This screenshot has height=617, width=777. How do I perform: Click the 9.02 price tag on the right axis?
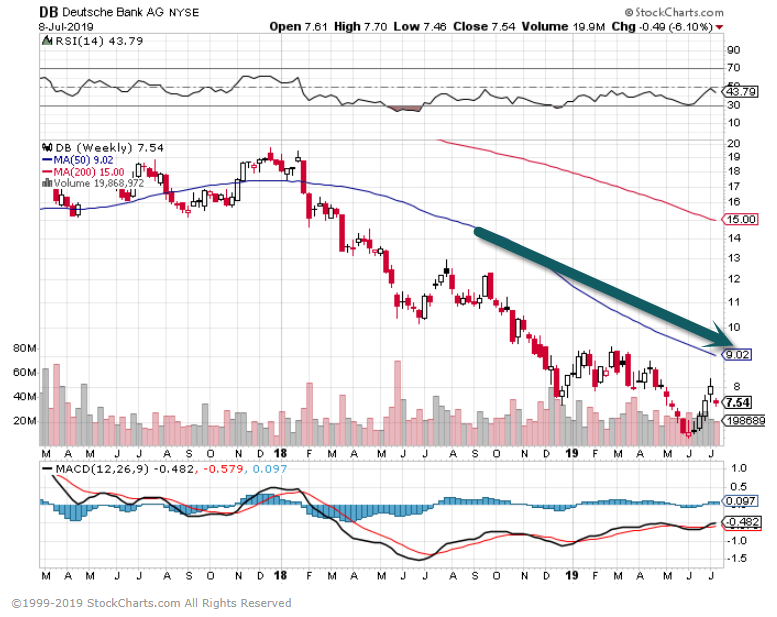tap(737, 355)
